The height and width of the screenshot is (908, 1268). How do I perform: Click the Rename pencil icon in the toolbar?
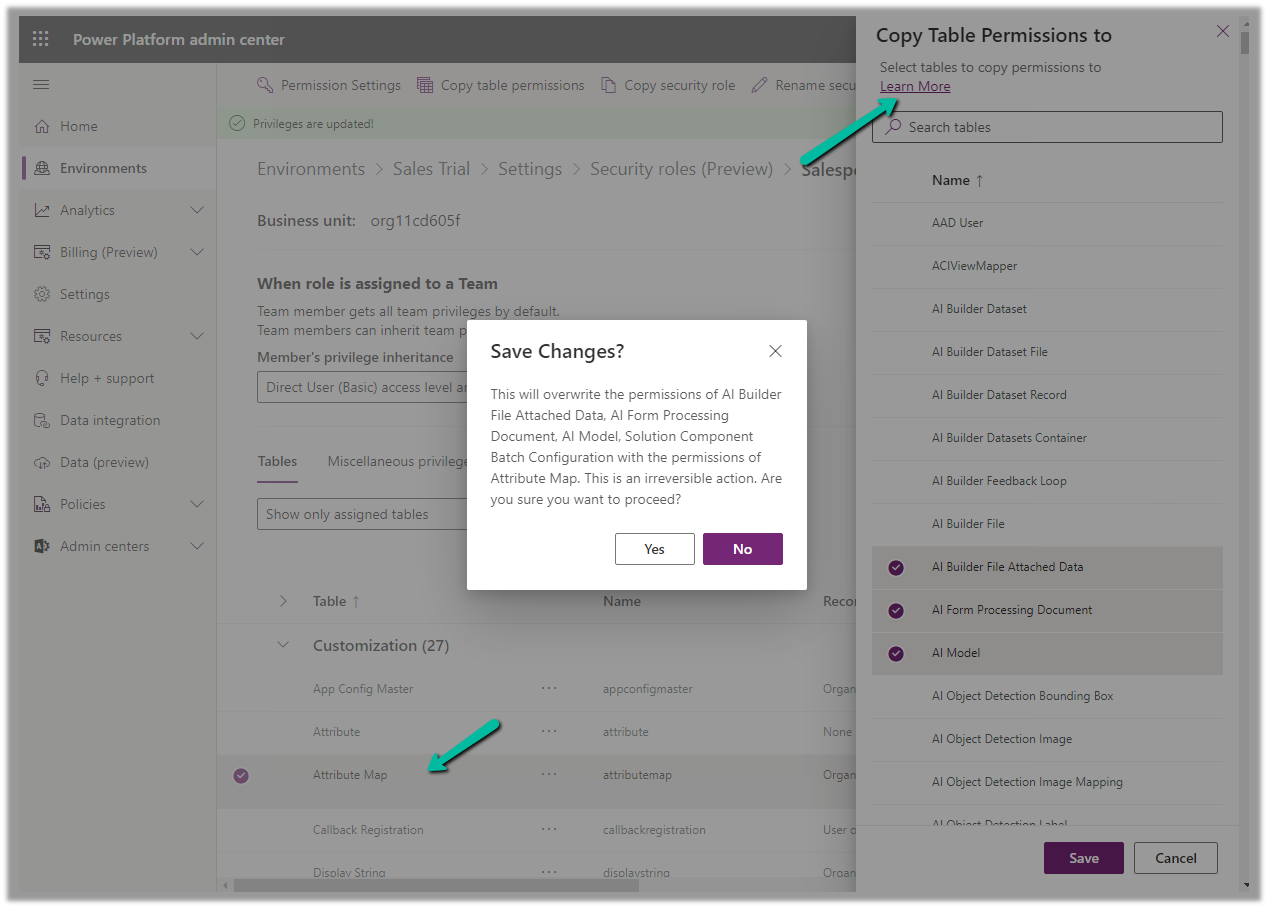click(760, 85)
